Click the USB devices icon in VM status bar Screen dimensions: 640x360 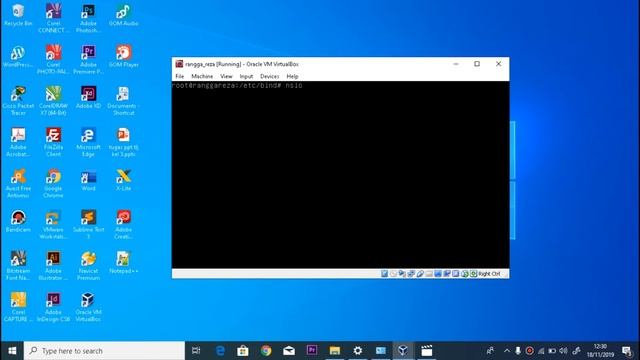420,273
